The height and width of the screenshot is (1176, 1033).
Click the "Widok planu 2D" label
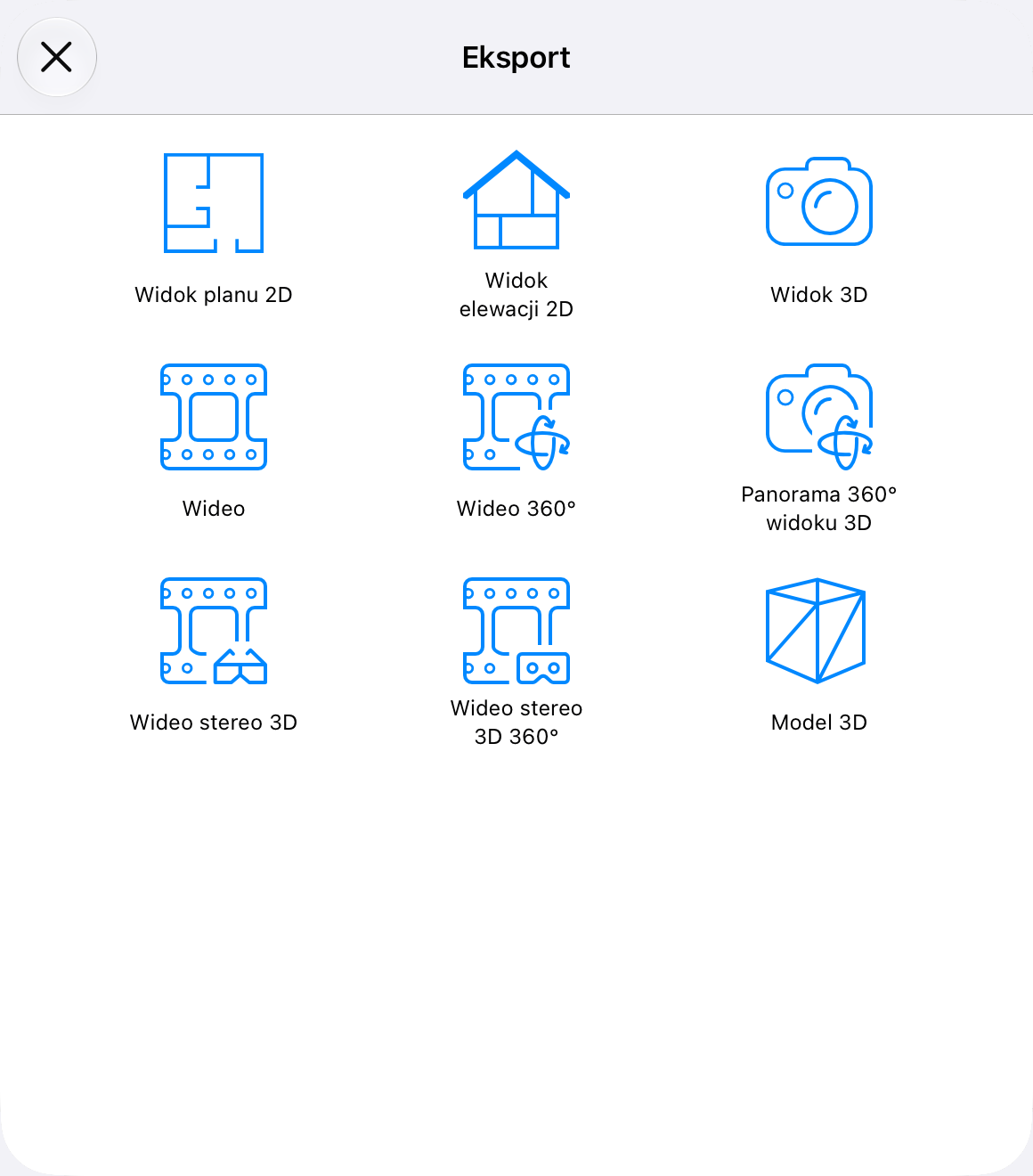[x=214, y=295]
